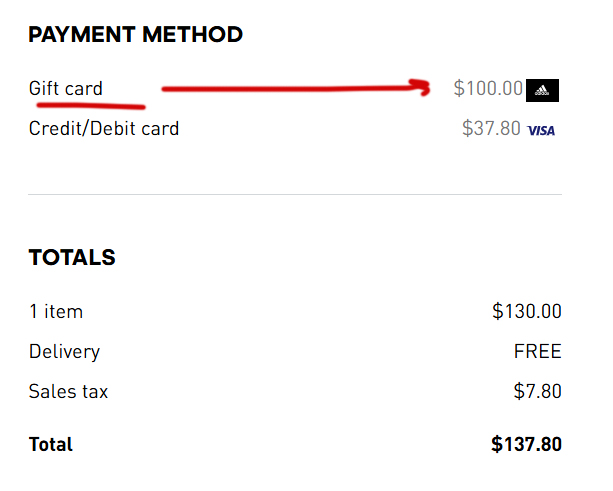Image resolution: width=613 pixels, height=491 pixels.
Task: Click the Adidas gift card logo icon
Action: 542,90
